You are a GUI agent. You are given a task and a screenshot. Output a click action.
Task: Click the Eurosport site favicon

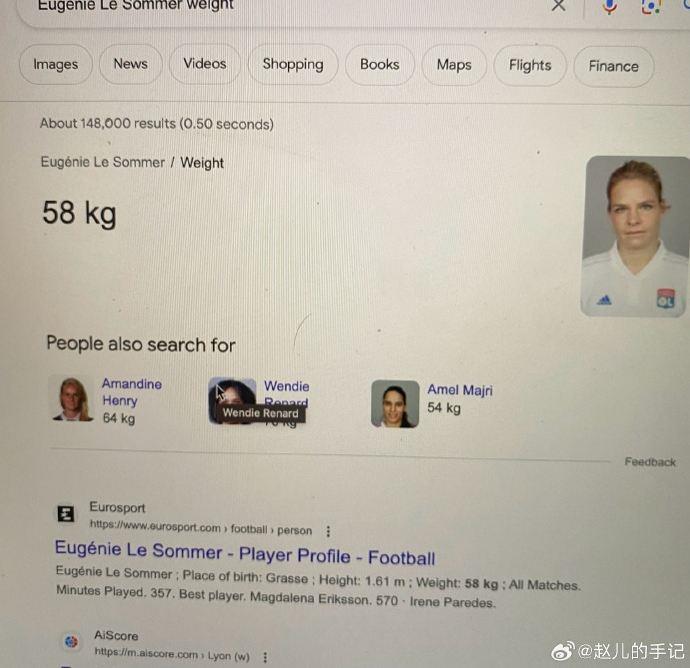click(x=66, y=514)
